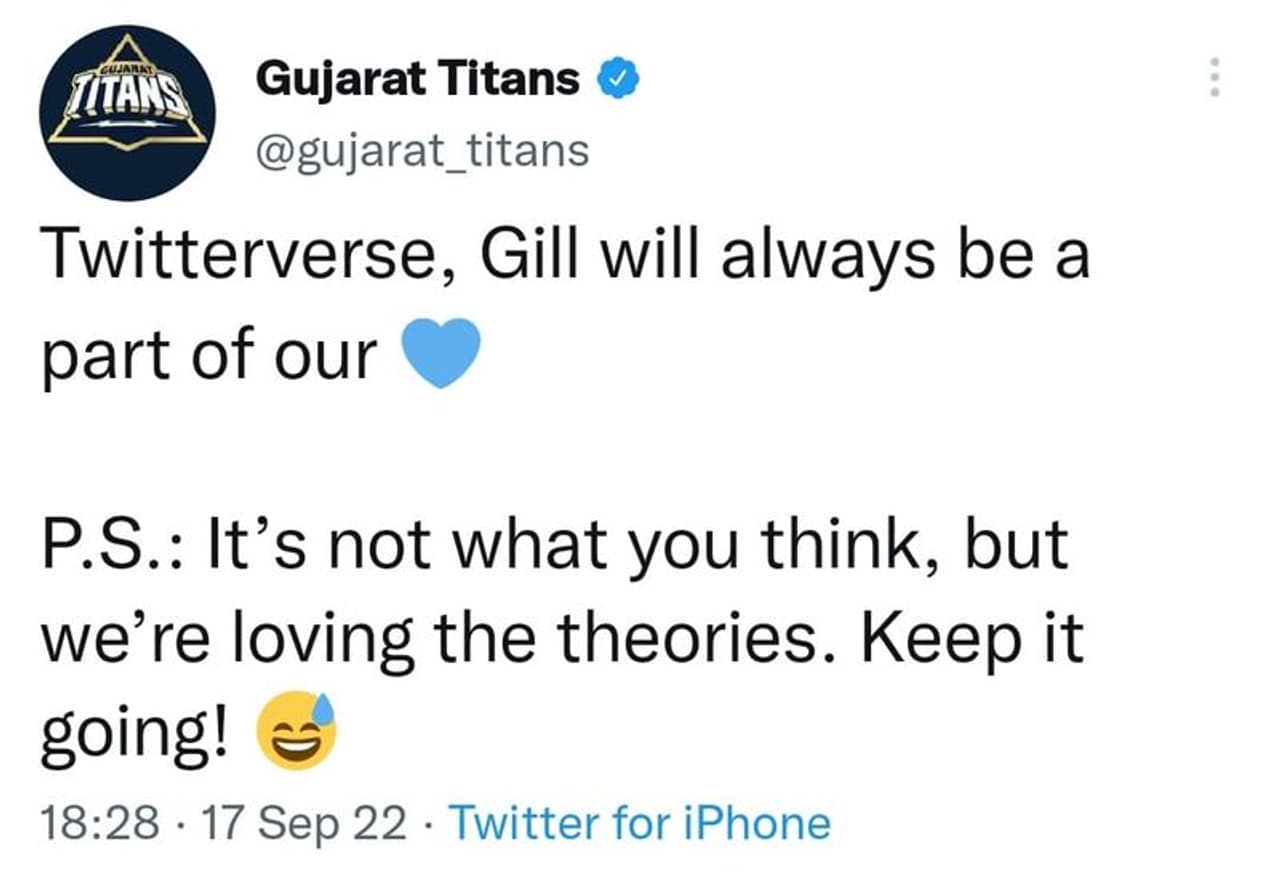Click the name Gill in the tweet
Image resolution: width=1280 pixels, height=890 pixels.
pyautogui.click(x=530, y=258)
